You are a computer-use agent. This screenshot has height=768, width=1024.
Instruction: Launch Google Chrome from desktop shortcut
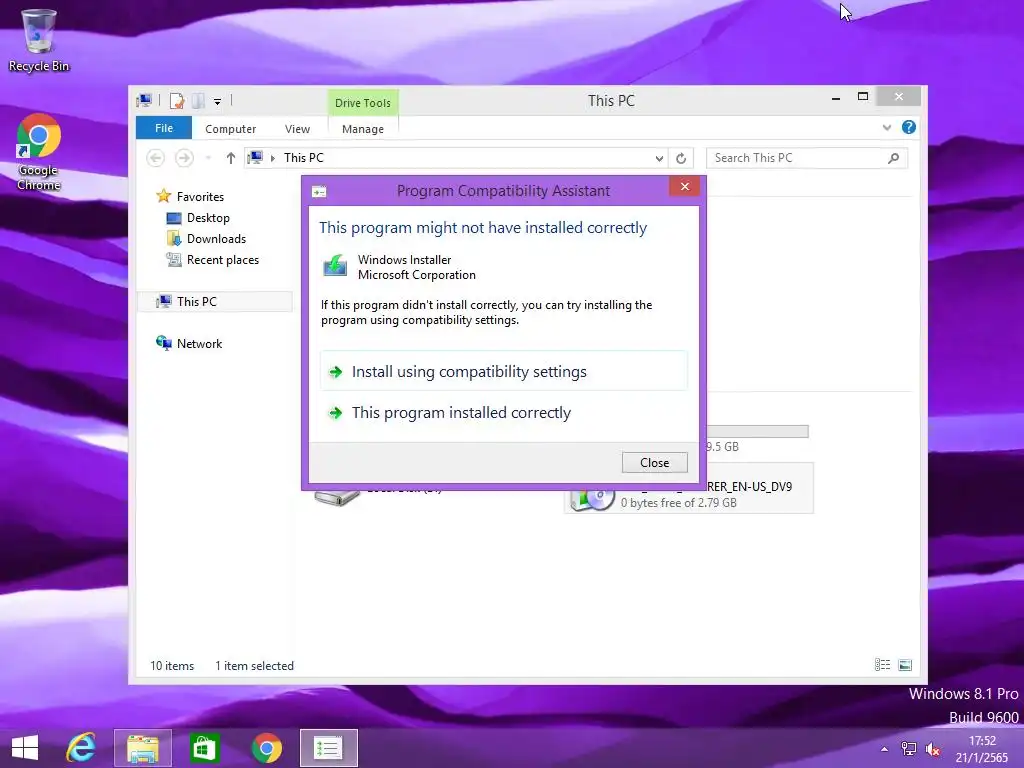point(39,152)
